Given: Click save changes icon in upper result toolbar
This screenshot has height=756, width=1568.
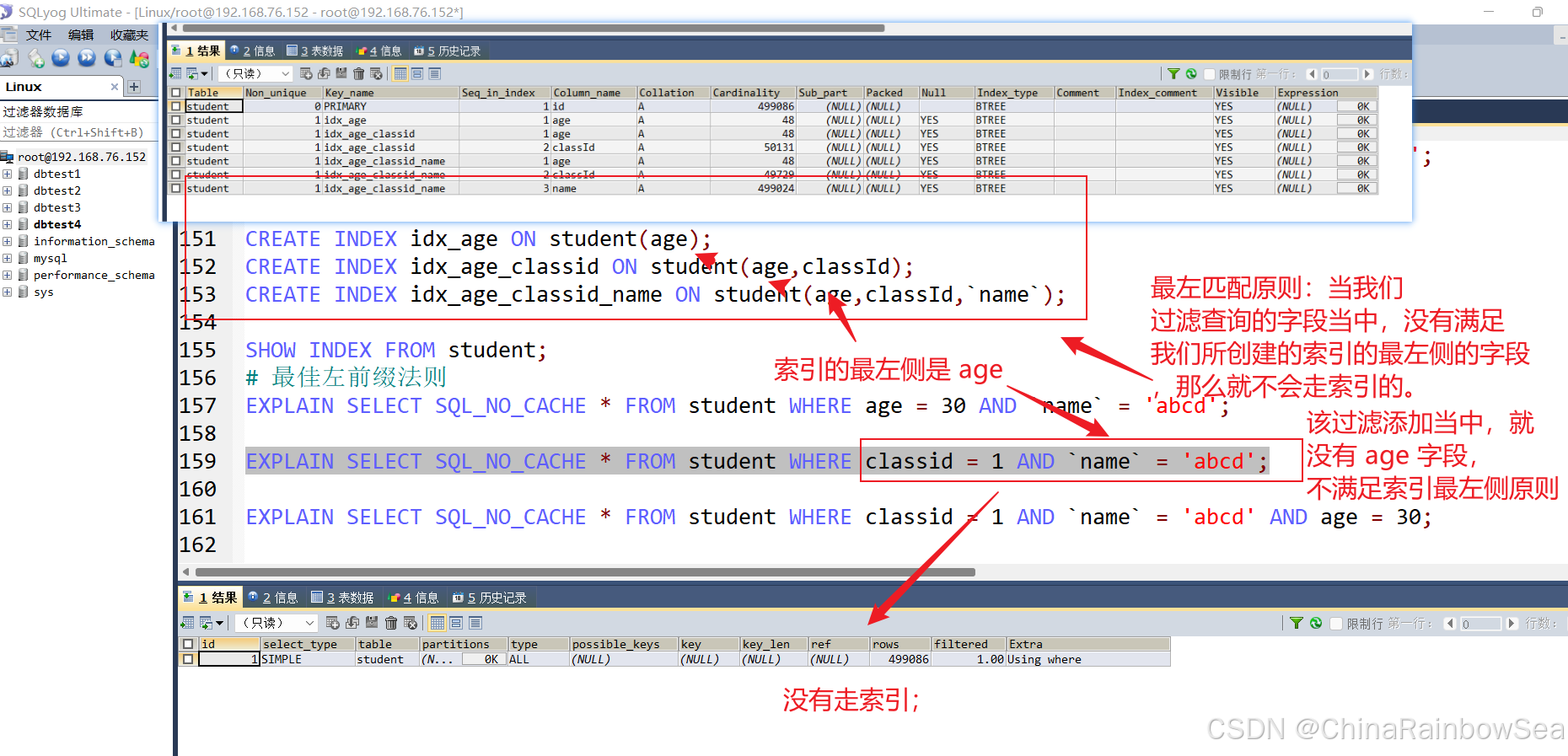Looking at the screenshot, I should click(x=341, y=74).
